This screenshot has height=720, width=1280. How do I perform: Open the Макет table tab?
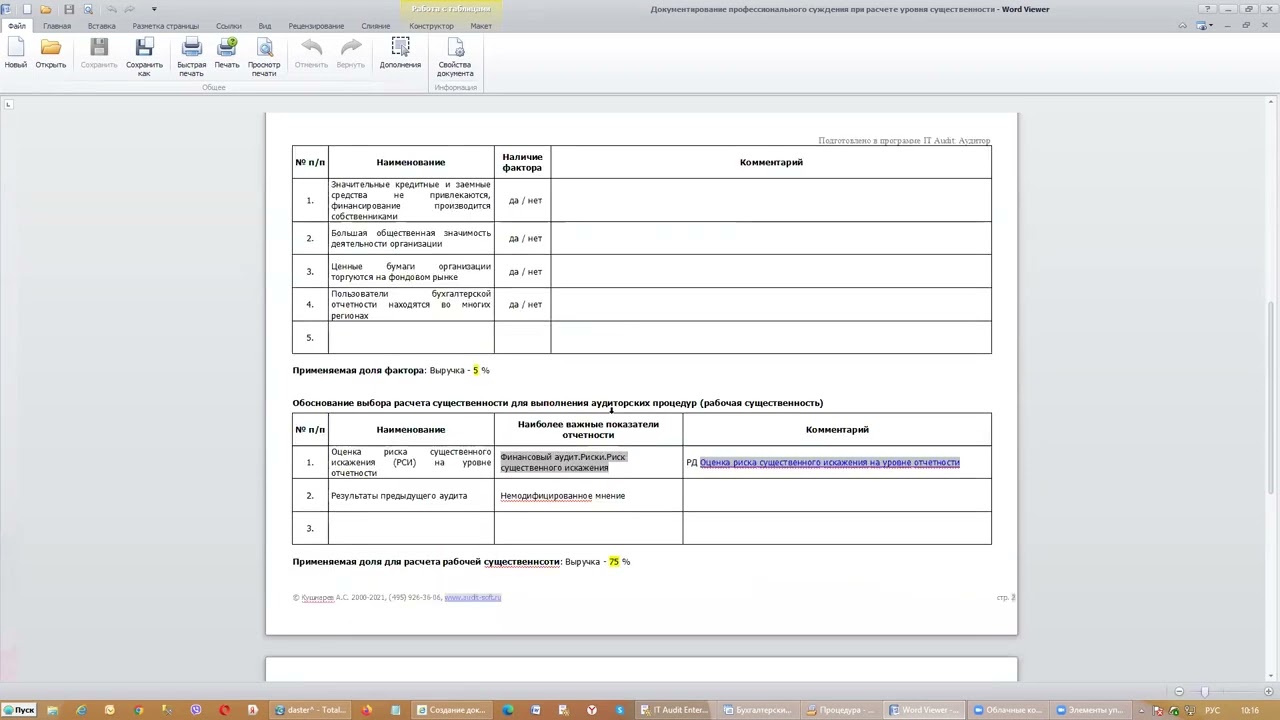click(481, 26)
